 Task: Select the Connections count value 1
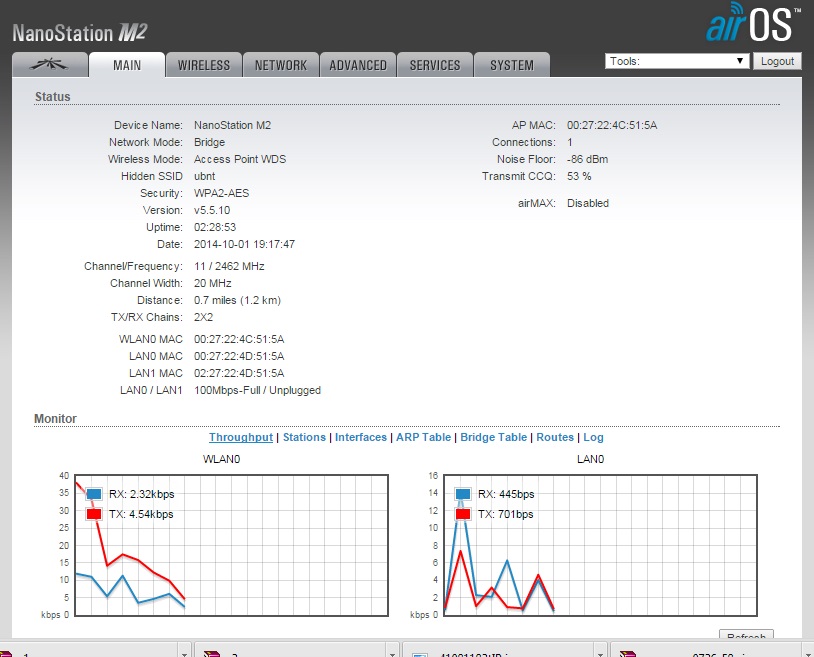[x=569, y=142]
